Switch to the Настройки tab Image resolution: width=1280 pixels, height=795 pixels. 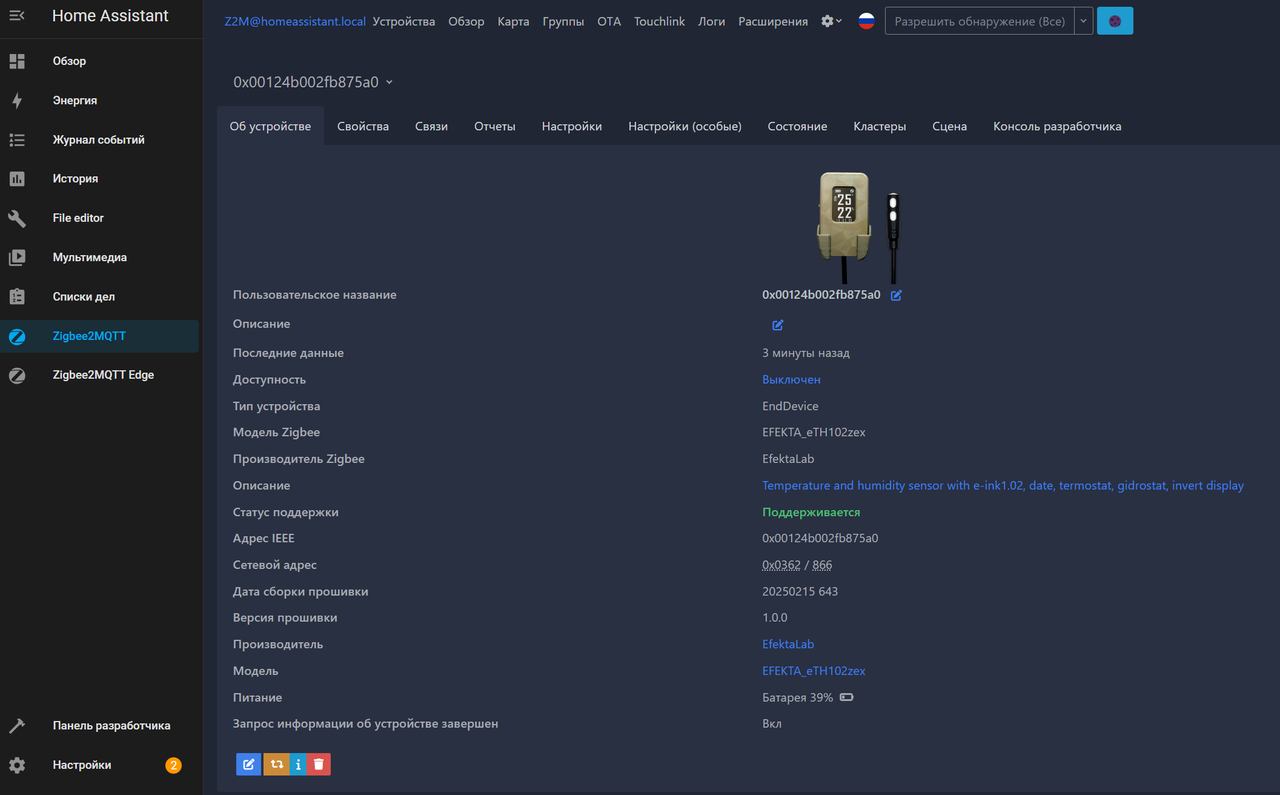572,126
